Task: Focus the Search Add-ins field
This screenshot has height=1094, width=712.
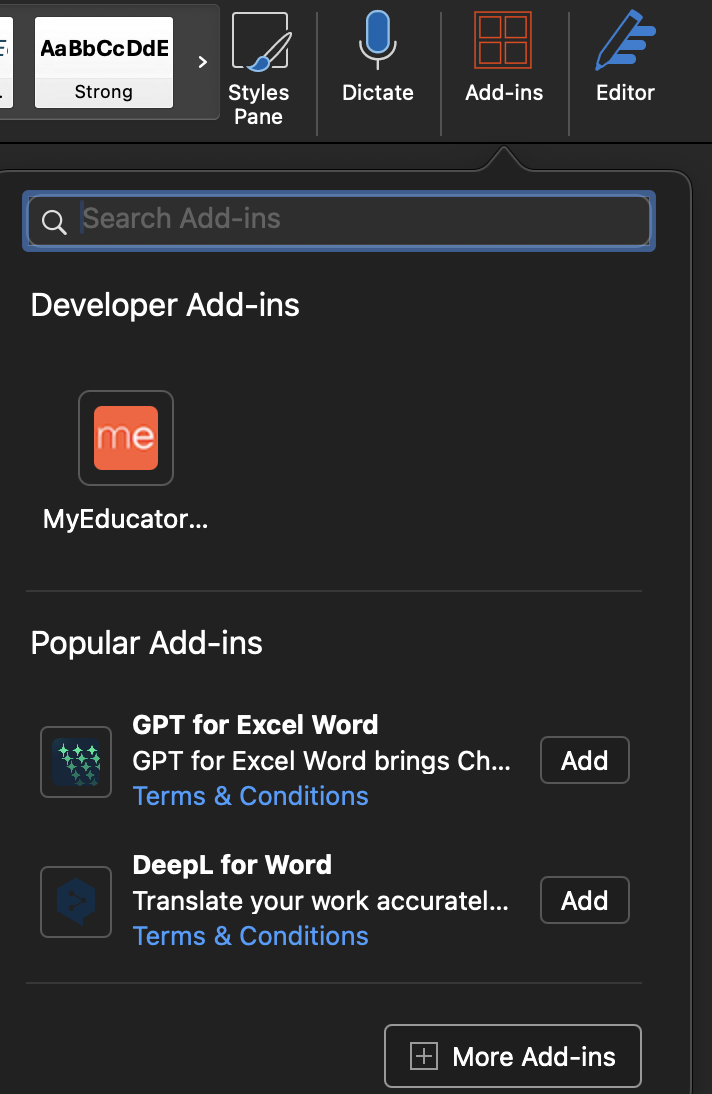Action: coord(339,220)
